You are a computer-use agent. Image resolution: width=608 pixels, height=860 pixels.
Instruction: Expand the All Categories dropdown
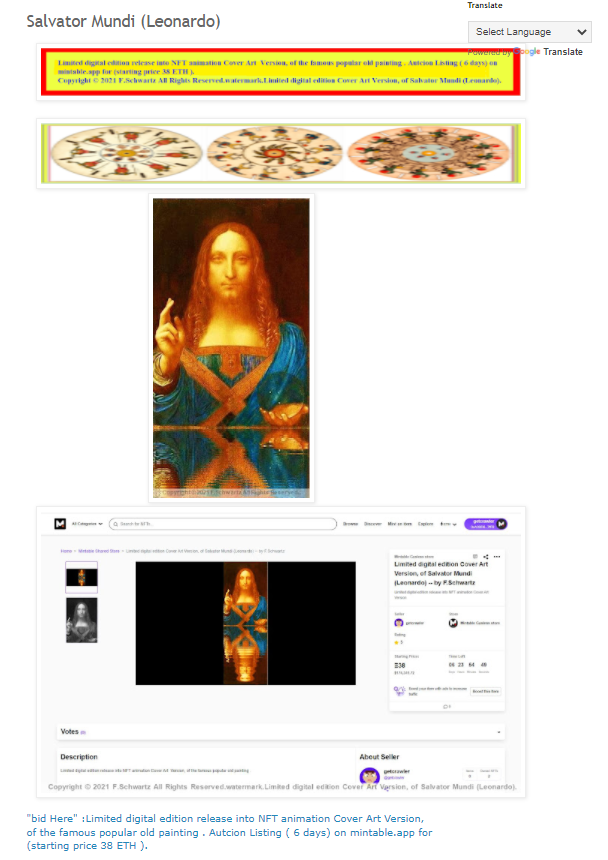[x=87, y=524]
